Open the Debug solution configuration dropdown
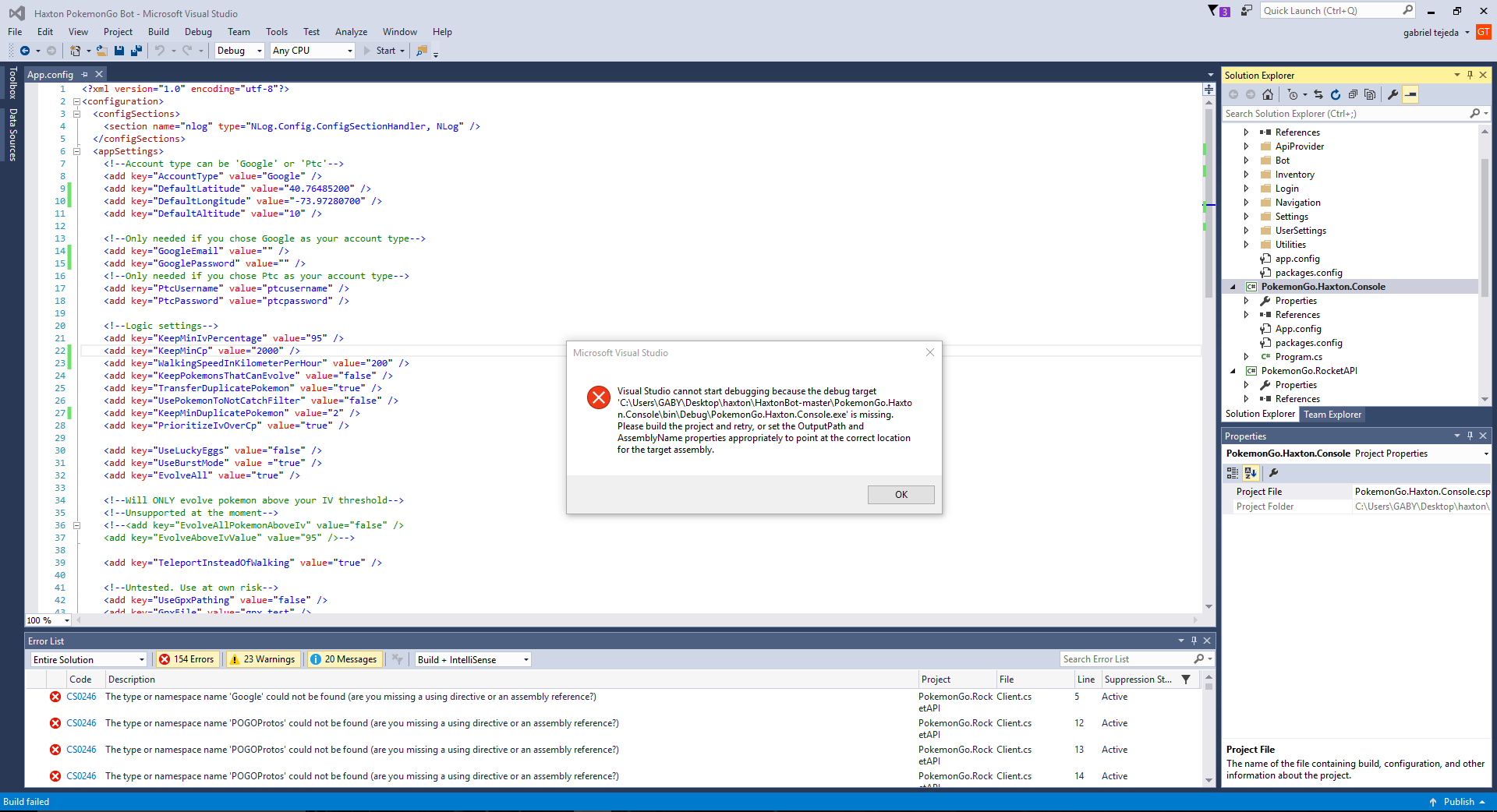 pos(239,51)
